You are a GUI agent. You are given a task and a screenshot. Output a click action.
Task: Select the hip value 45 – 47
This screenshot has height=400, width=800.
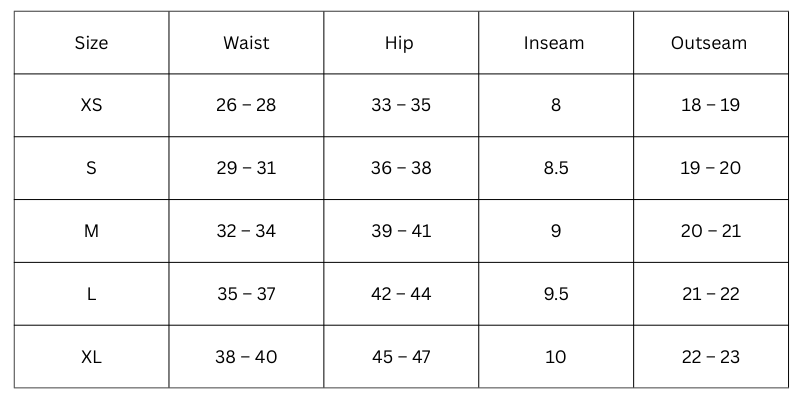point(401,357)
